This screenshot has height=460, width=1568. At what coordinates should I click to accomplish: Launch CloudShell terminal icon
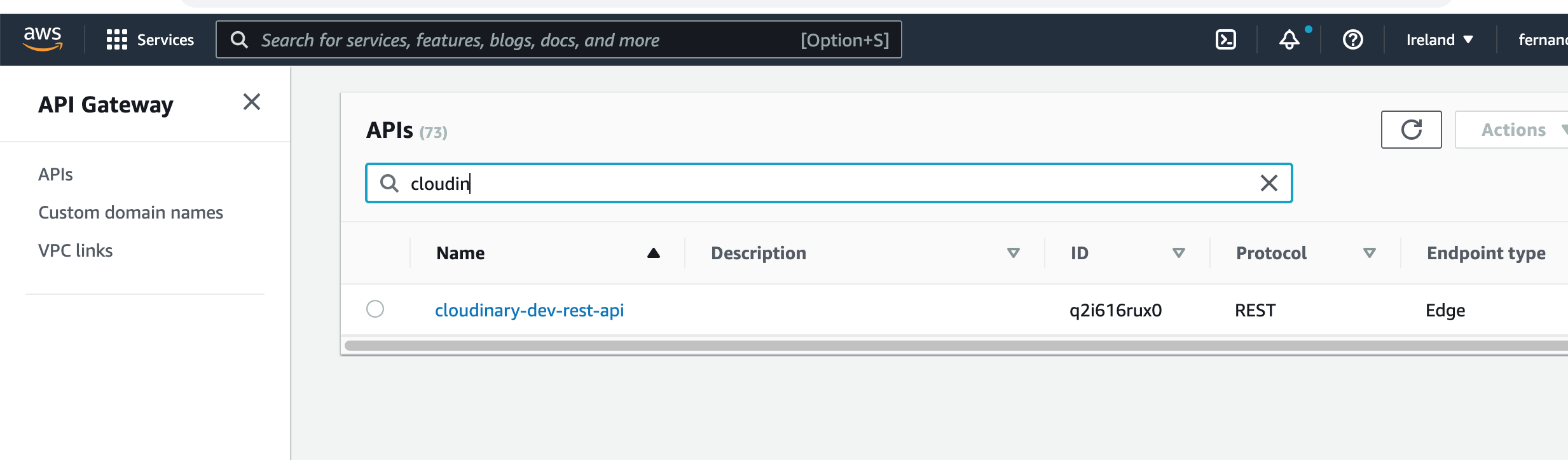(x=1225, y=39)
